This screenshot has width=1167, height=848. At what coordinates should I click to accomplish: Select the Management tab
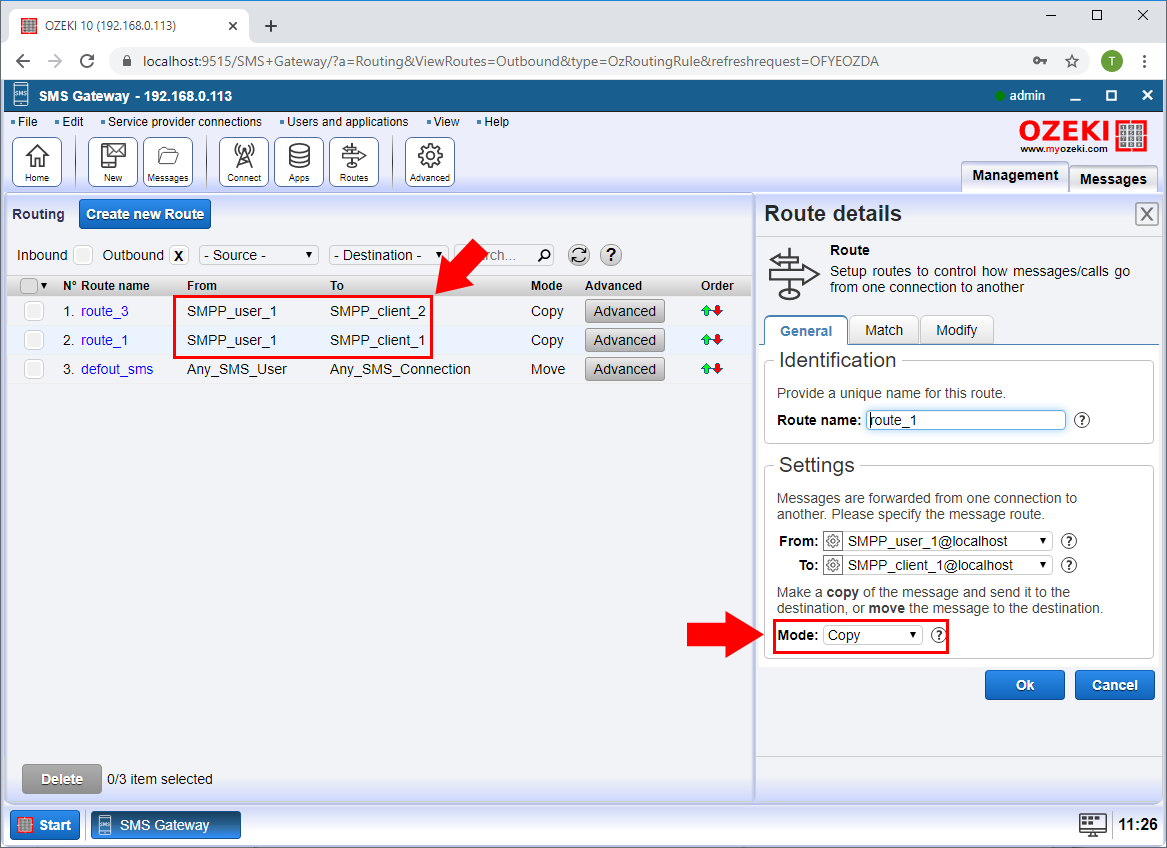coord(1015,176)
